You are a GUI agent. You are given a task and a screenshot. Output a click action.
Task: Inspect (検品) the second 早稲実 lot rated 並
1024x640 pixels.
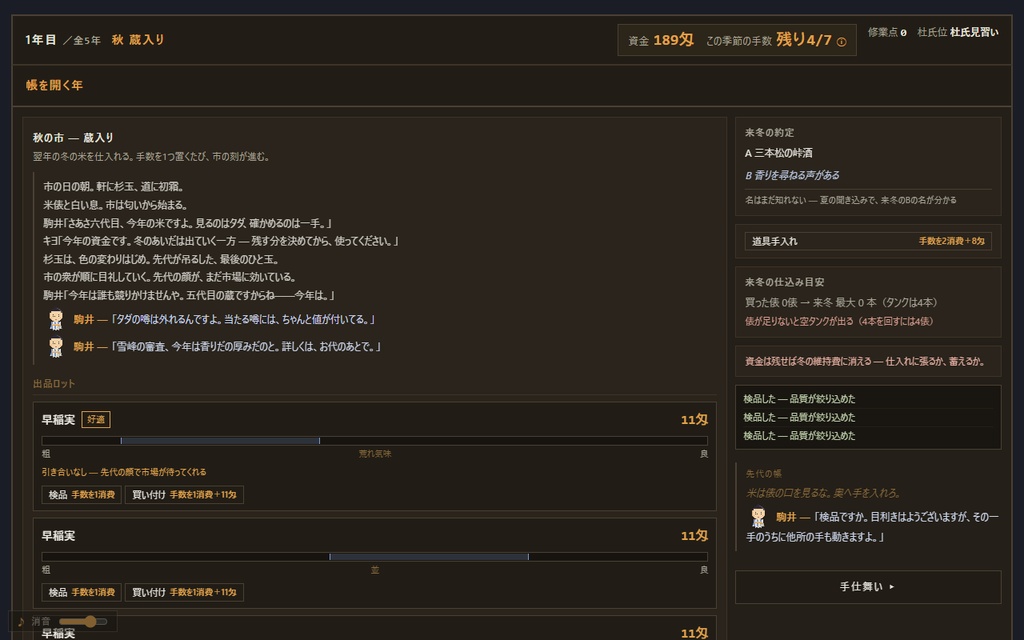[82, 592]
